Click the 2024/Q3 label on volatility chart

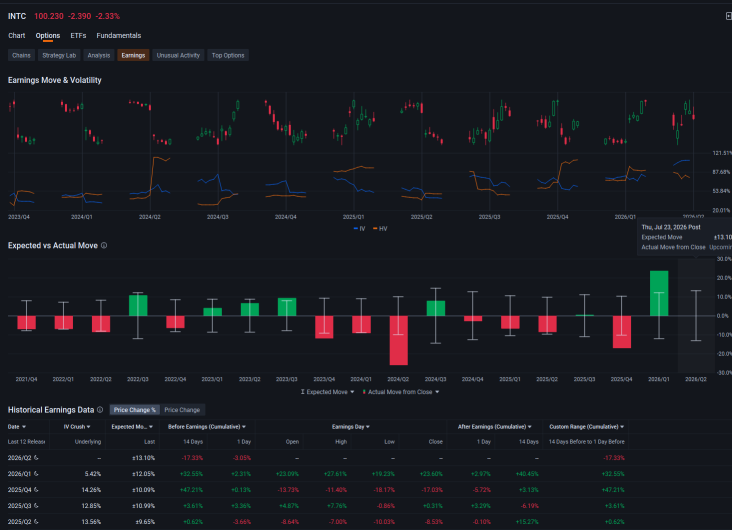218,217
